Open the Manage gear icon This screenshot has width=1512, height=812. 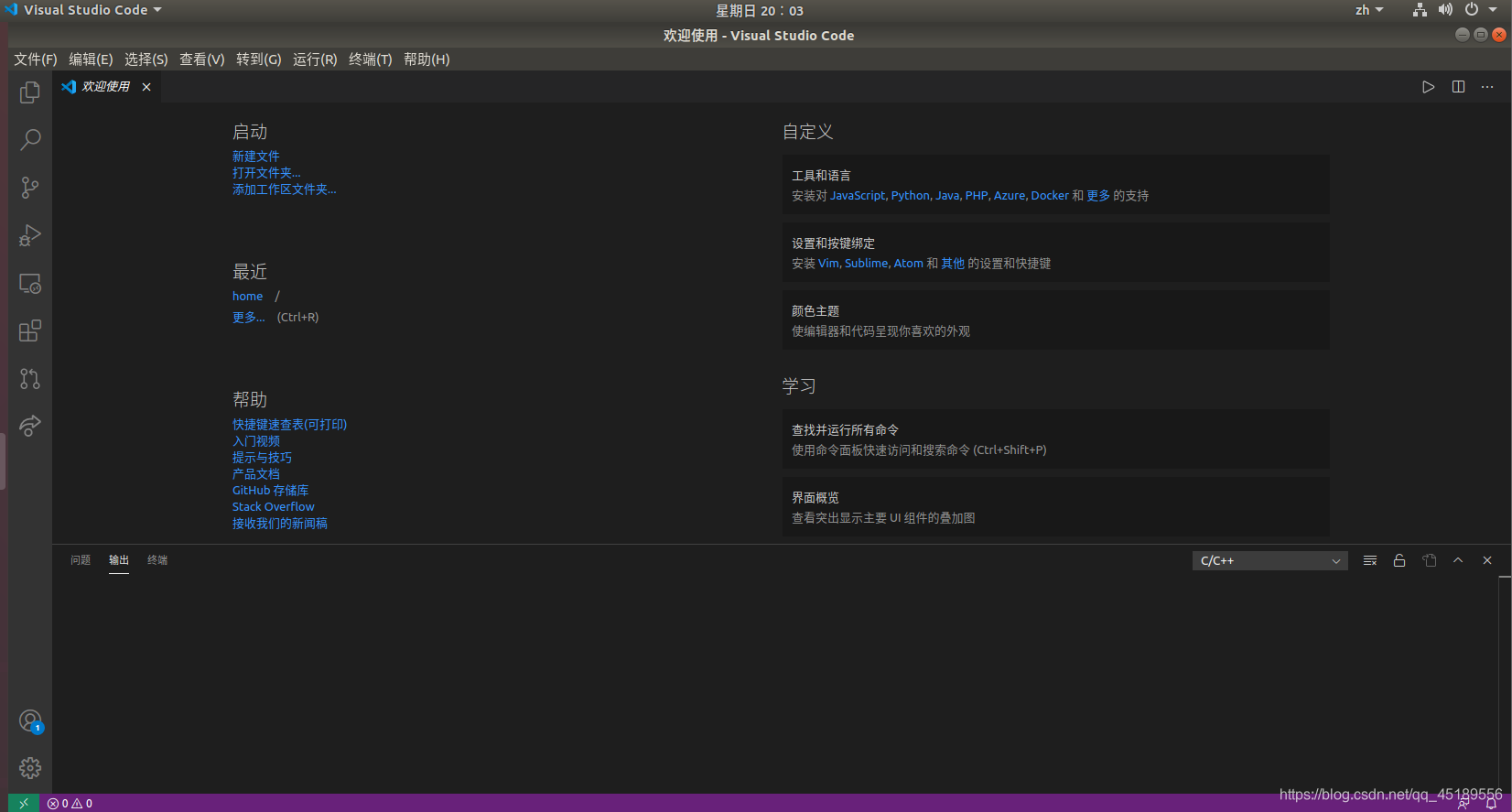pyautogui.click(x=30, y=768)
